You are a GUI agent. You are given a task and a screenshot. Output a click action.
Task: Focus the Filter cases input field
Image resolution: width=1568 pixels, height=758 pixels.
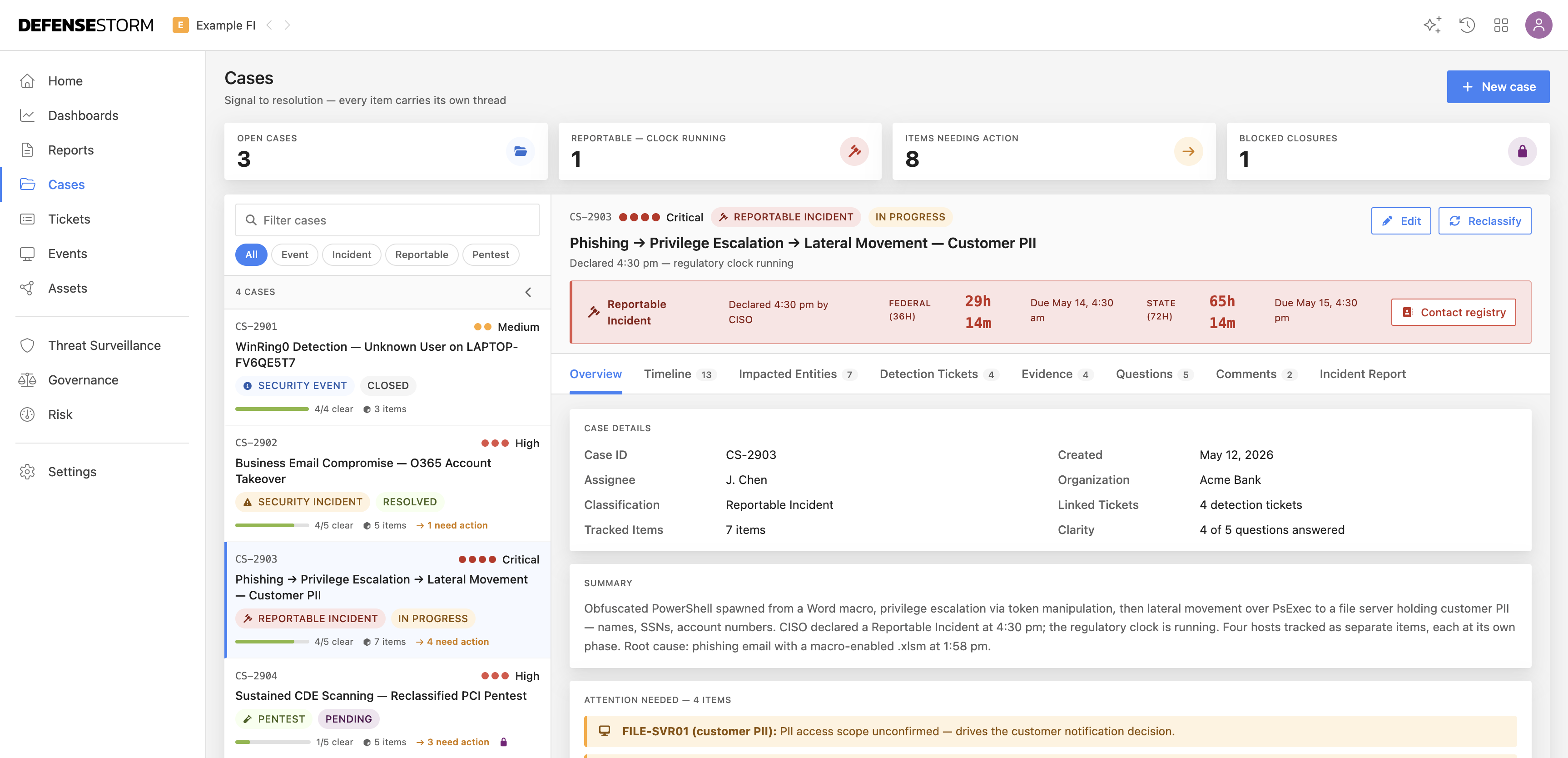(387, 220)
